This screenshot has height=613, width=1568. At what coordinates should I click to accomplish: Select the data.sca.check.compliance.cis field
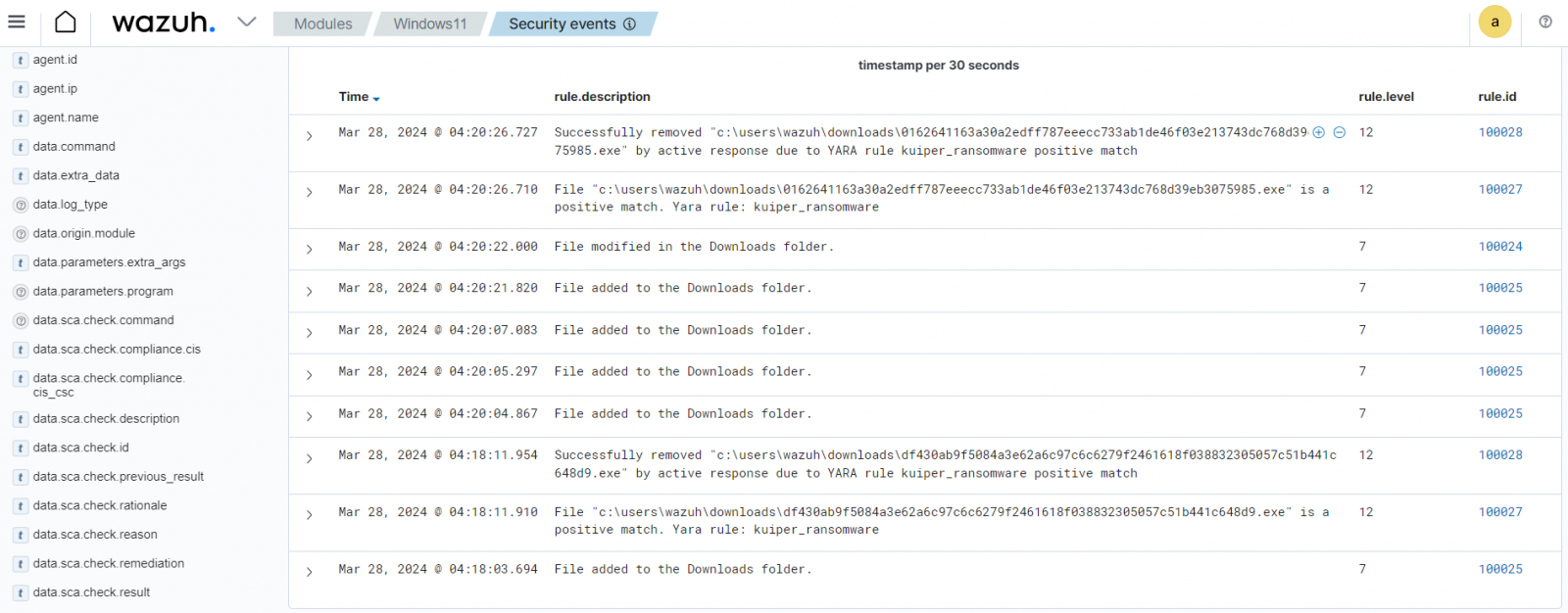pos(117,350)
